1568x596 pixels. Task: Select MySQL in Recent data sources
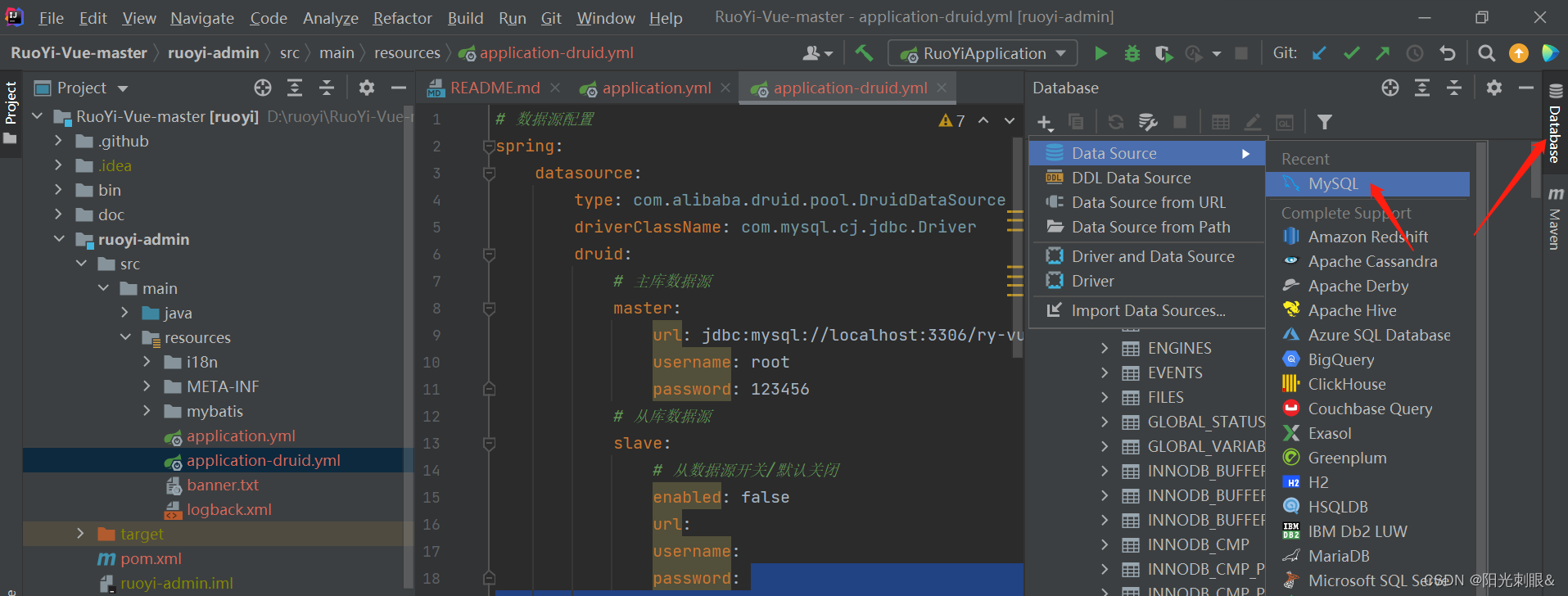point(1367,184)
